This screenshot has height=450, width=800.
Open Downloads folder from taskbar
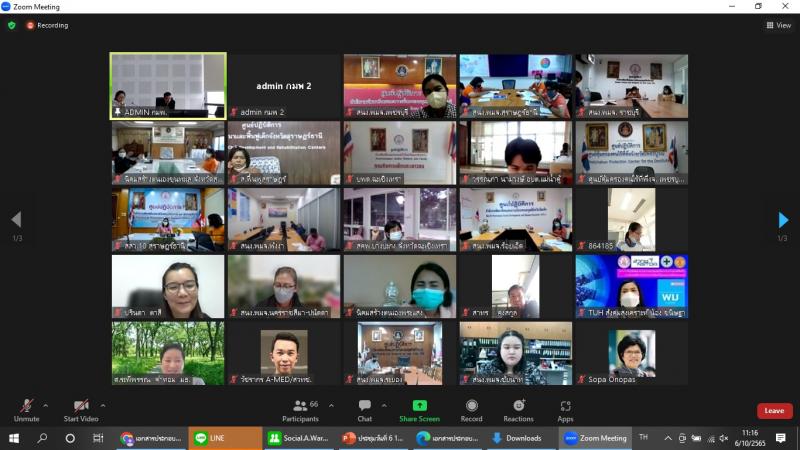[x=522, y=438]
